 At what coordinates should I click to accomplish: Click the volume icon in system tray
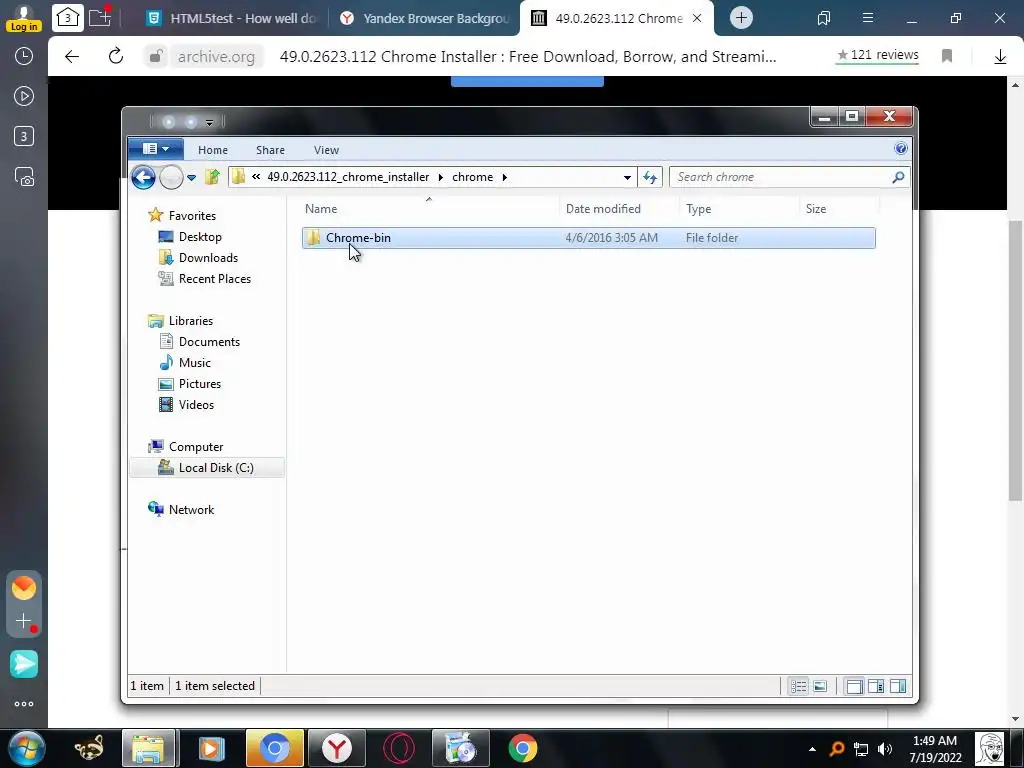(x=885, y=749)
